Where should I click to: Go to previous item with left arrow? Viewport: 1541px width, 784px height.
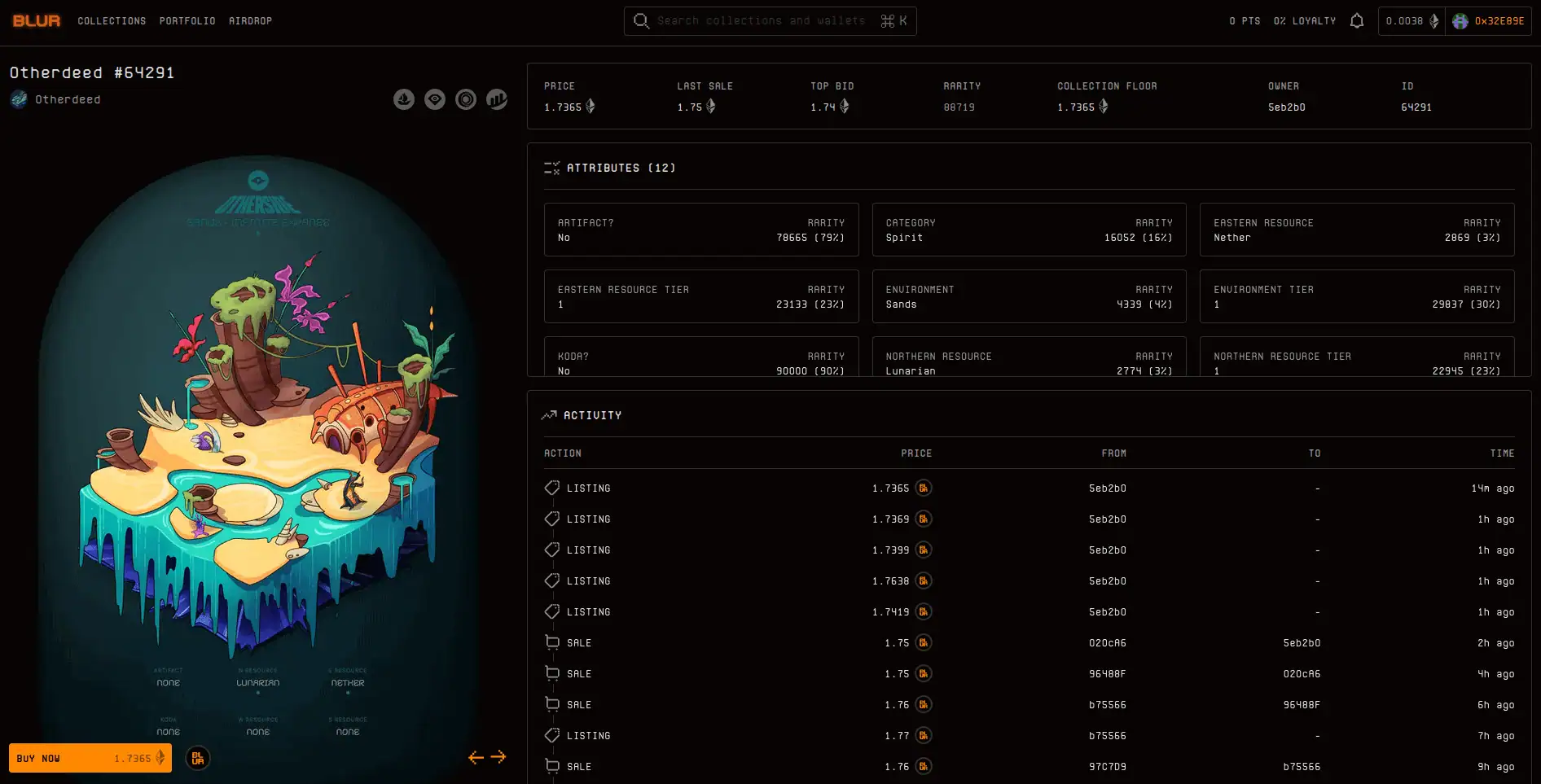pos(476,757)
